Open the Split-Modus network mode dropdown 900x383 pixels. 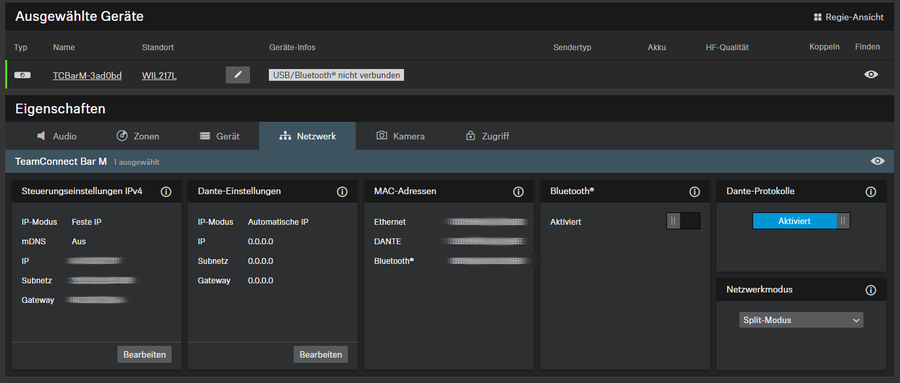click(x=801, y=320)
